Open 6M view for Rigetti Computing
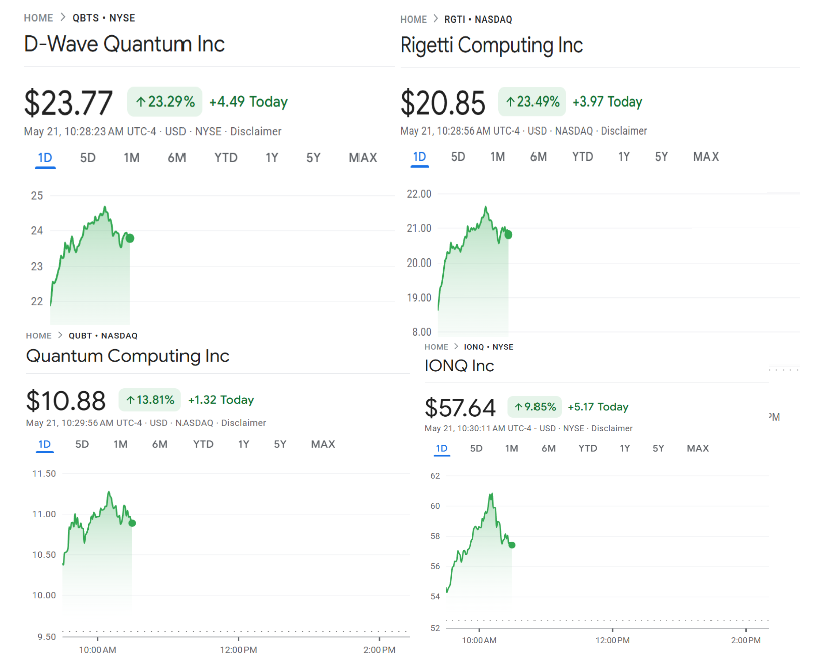Screen dimensions: 834x669 [x=538, y=157]
